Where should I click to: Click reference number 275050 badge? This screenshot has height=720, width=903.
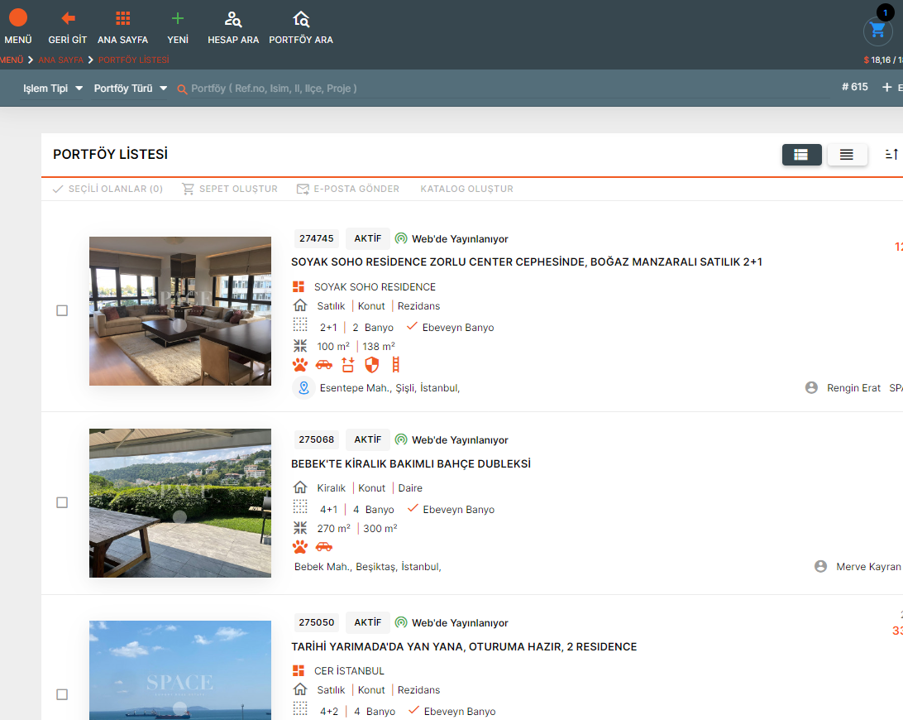pos(316,623)
